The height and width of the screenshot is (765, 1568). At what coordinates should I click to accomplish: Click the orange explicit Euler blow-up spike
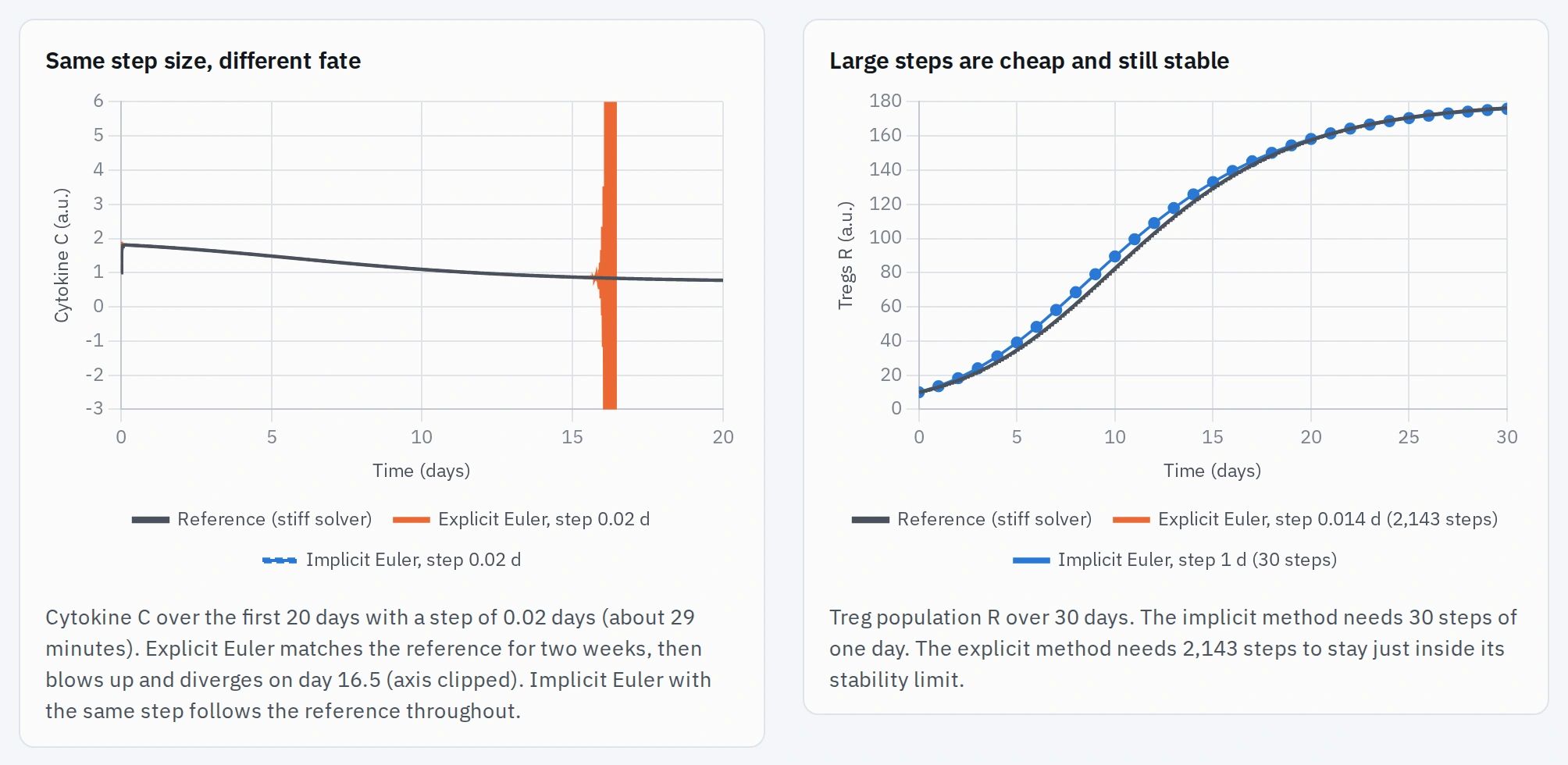(x=610, y=254)
